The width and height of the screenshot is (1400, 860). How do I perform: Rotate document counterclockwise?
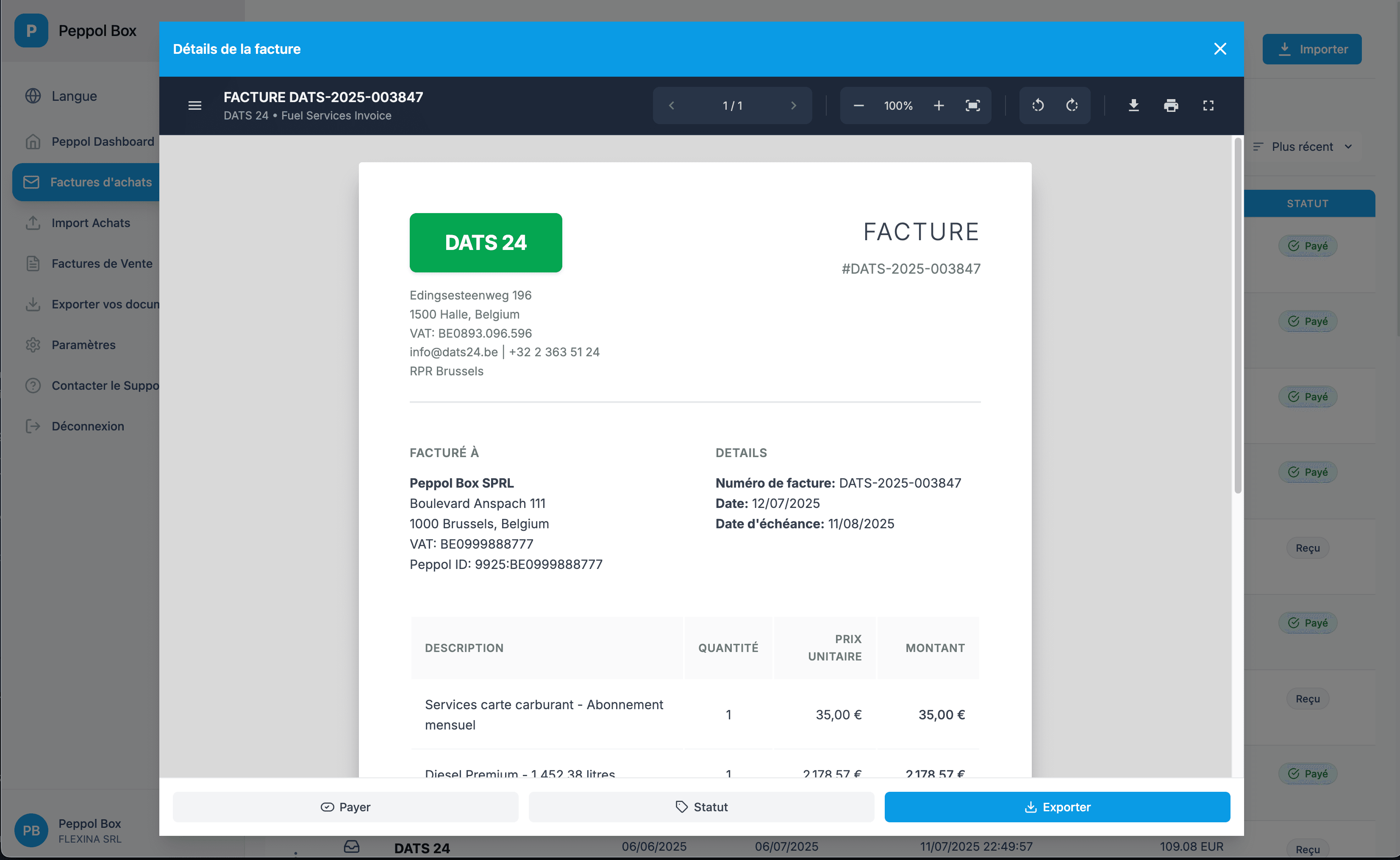pyautogui.click(x=1038, y=106)
